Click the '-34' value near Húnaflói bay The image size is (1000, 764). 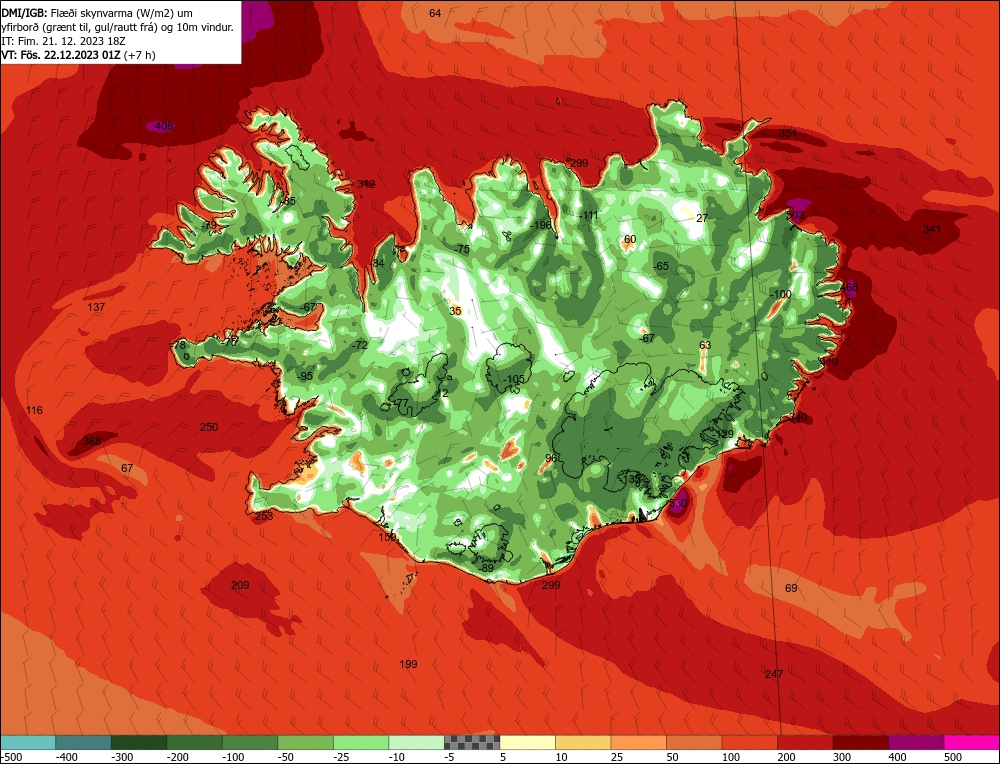[x=378, y=263]
